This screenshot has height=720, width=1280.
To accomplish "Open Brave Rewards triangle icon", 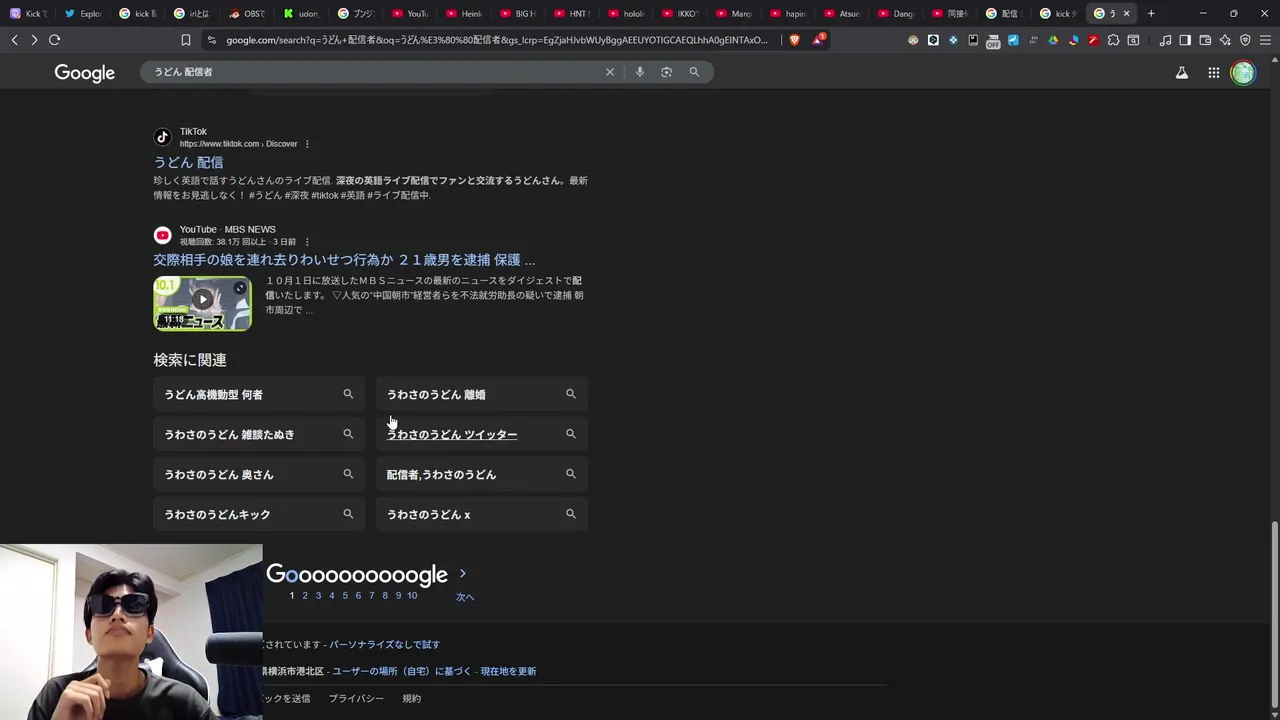I will tap(819, 40).
